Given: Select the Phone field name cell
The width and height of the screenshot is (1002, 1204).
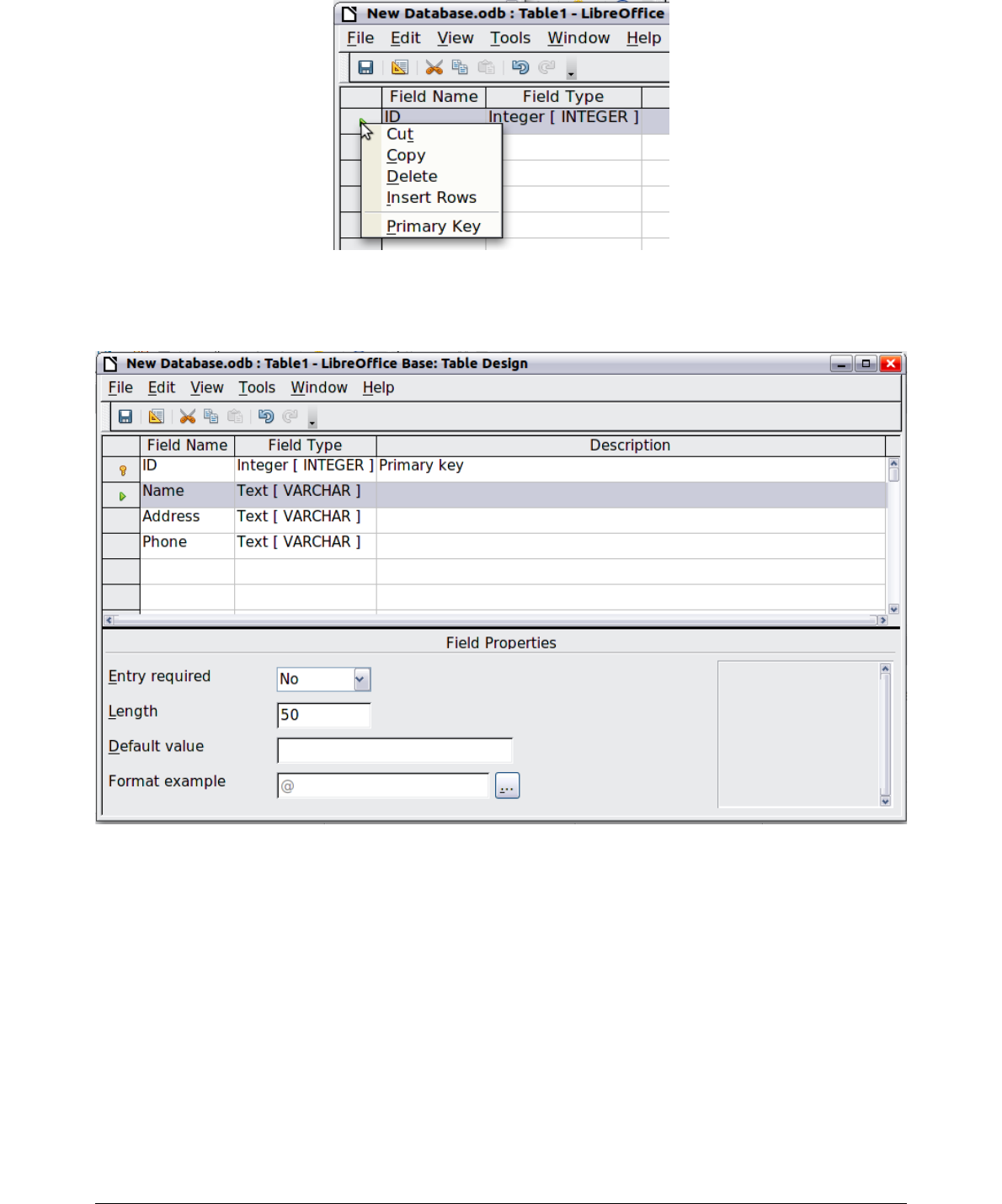Looking at the screenshot, I should click(x=187, y=546).
